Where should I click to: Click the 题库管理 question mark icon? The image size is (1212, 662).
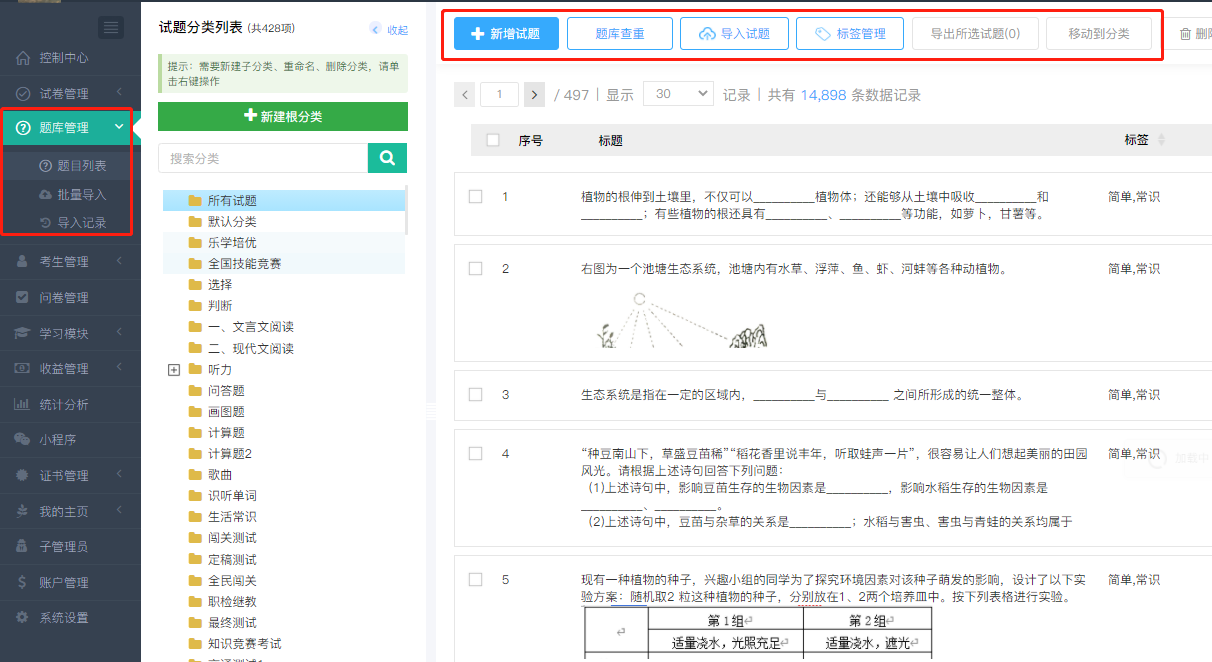click(22, 128)
